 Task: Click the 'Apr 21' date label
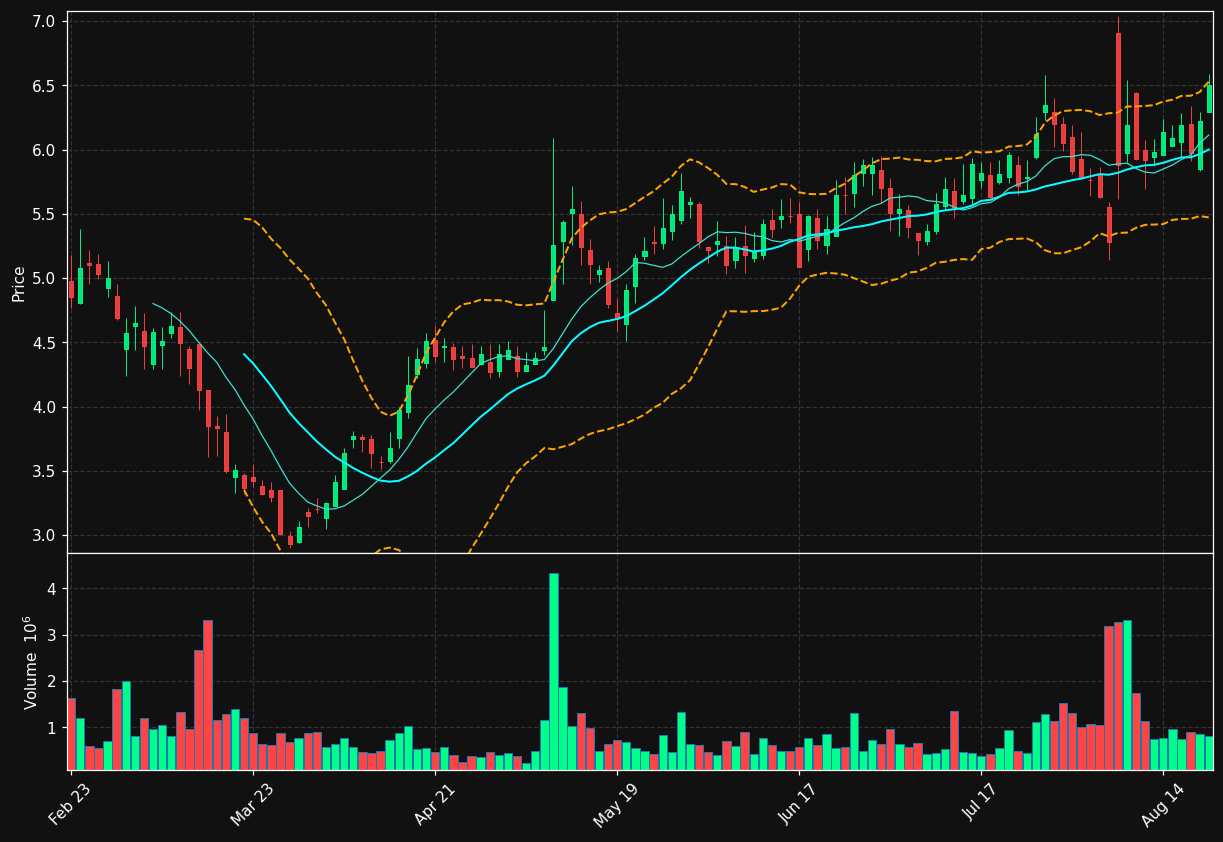tap(435, 805)
